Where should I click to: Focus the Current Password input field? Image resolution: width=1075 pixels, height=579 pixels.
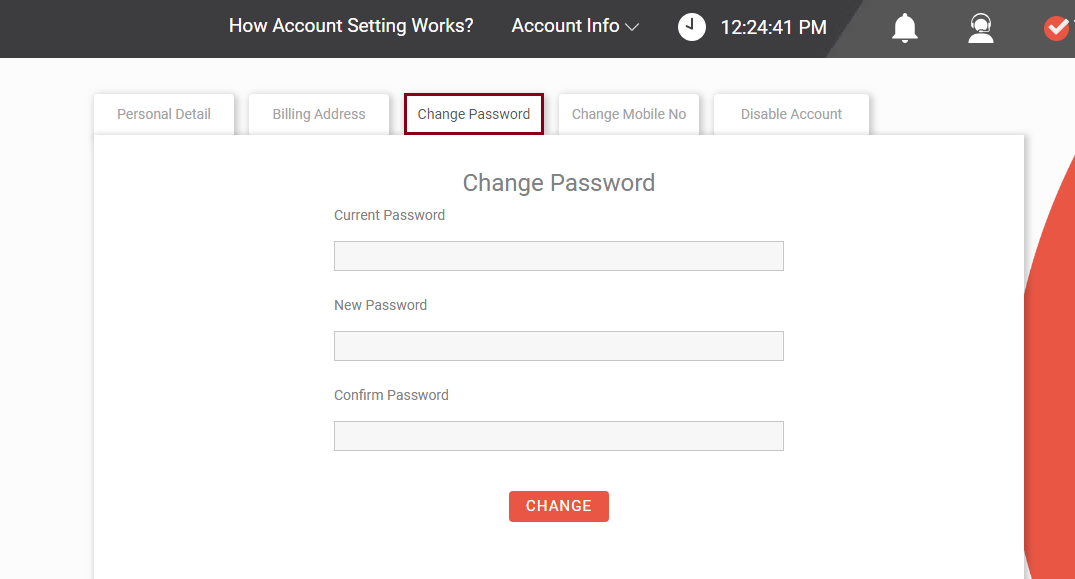click(x=559, y=256)
